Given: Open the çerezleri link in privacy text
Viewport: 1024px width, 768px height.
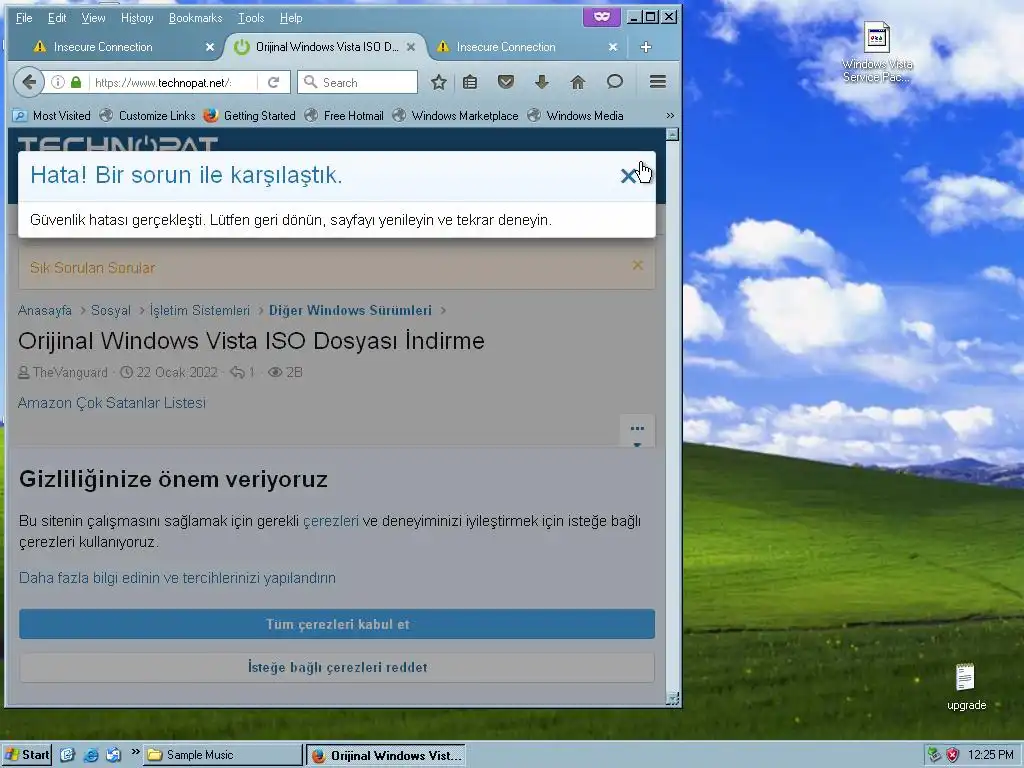Looking at the screenshot, I should [330, 521].
